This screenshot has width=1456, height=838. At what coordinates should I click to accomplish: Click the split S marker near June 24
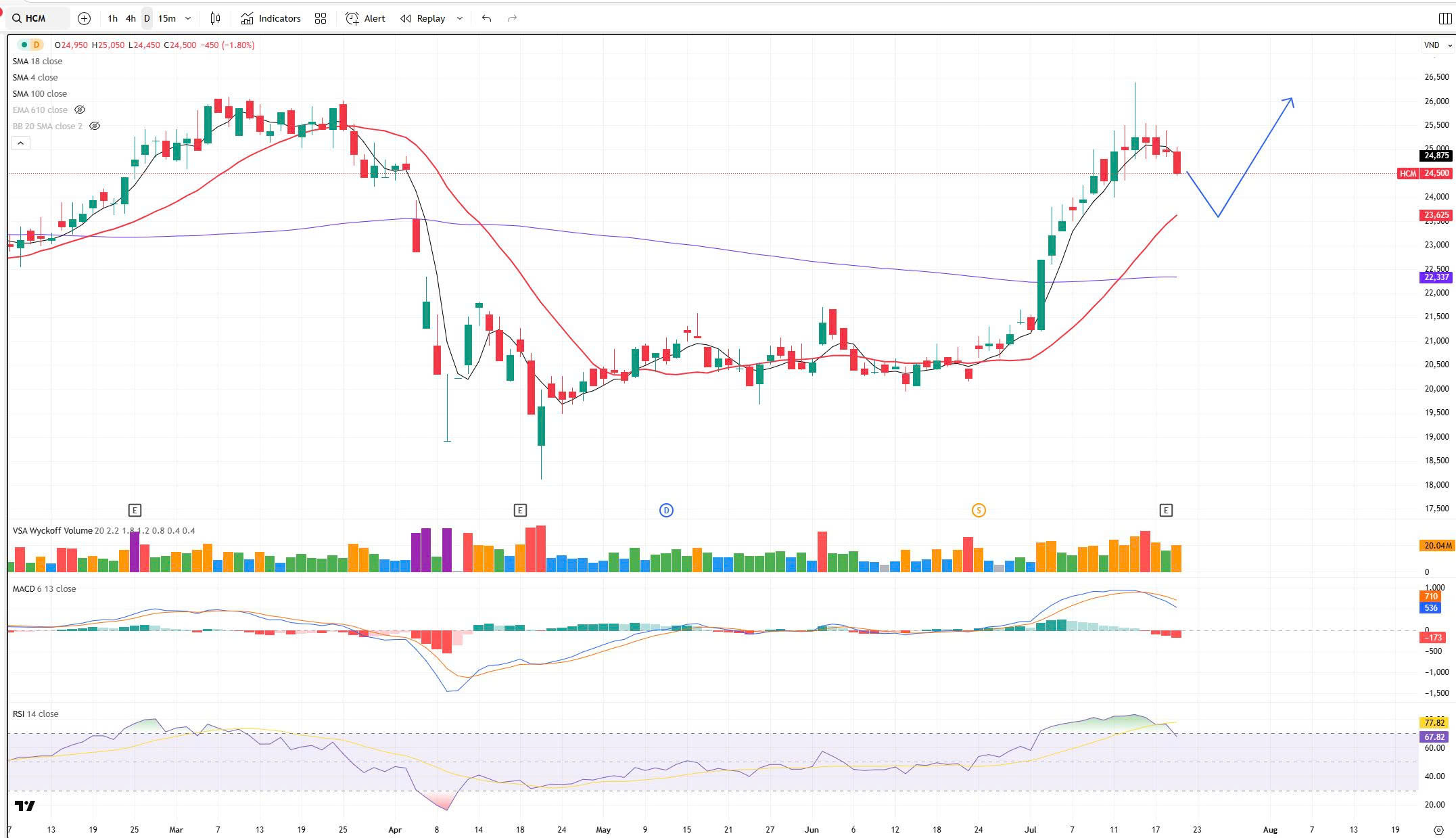979,510
